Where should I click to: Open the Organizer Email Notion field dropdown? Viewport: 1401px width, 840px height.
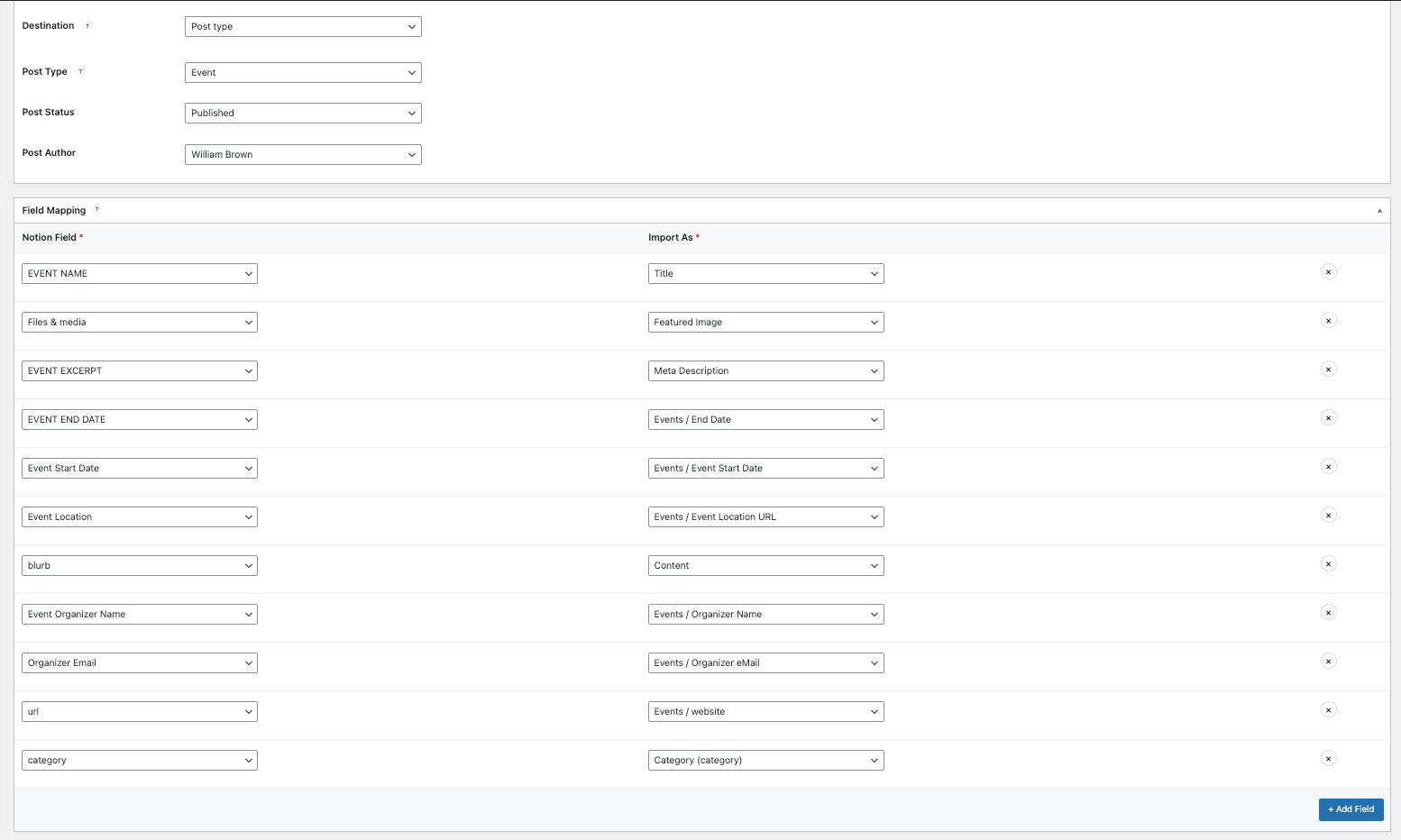click(140, 662)
